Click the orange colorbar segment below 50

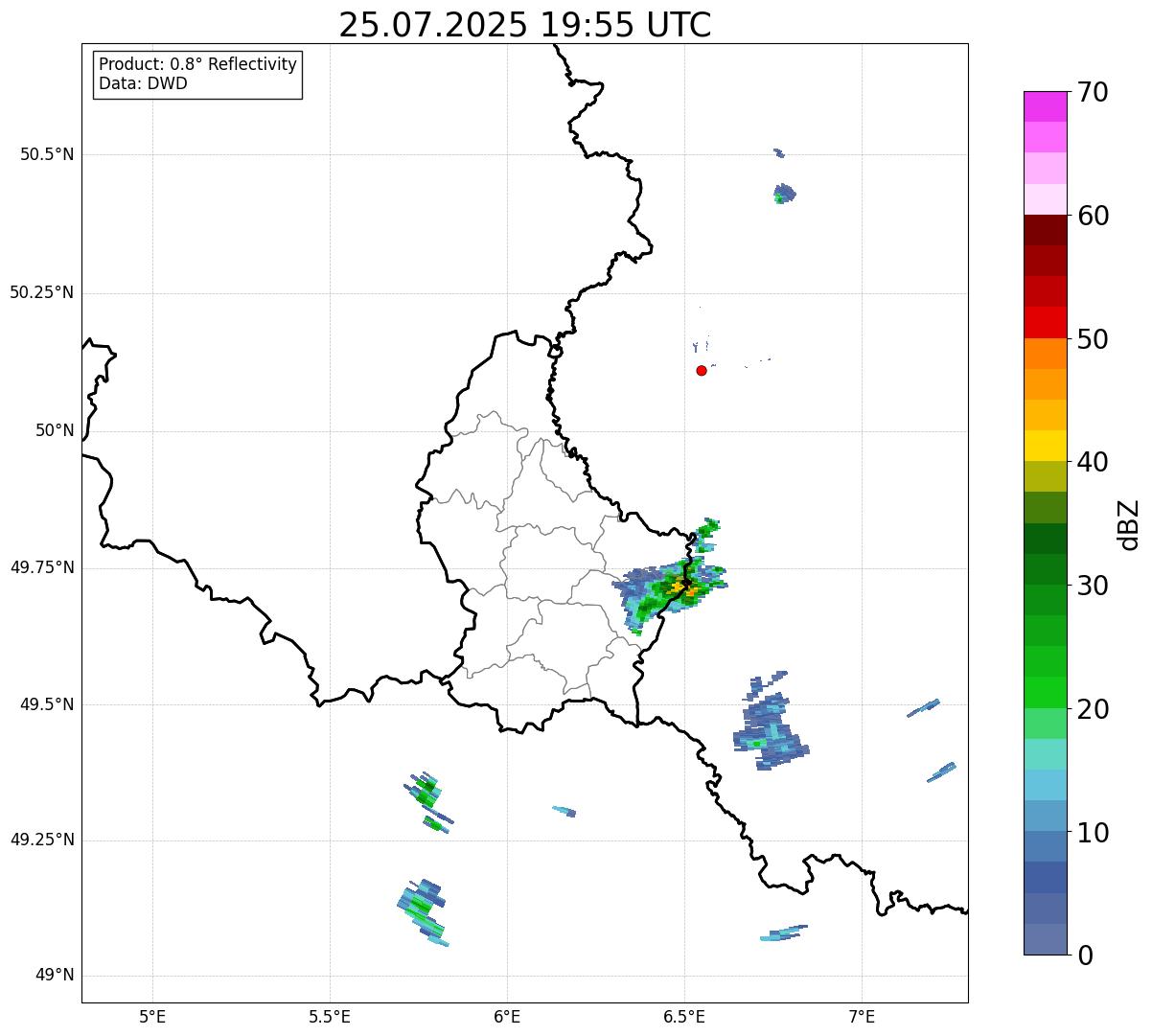1045,354
